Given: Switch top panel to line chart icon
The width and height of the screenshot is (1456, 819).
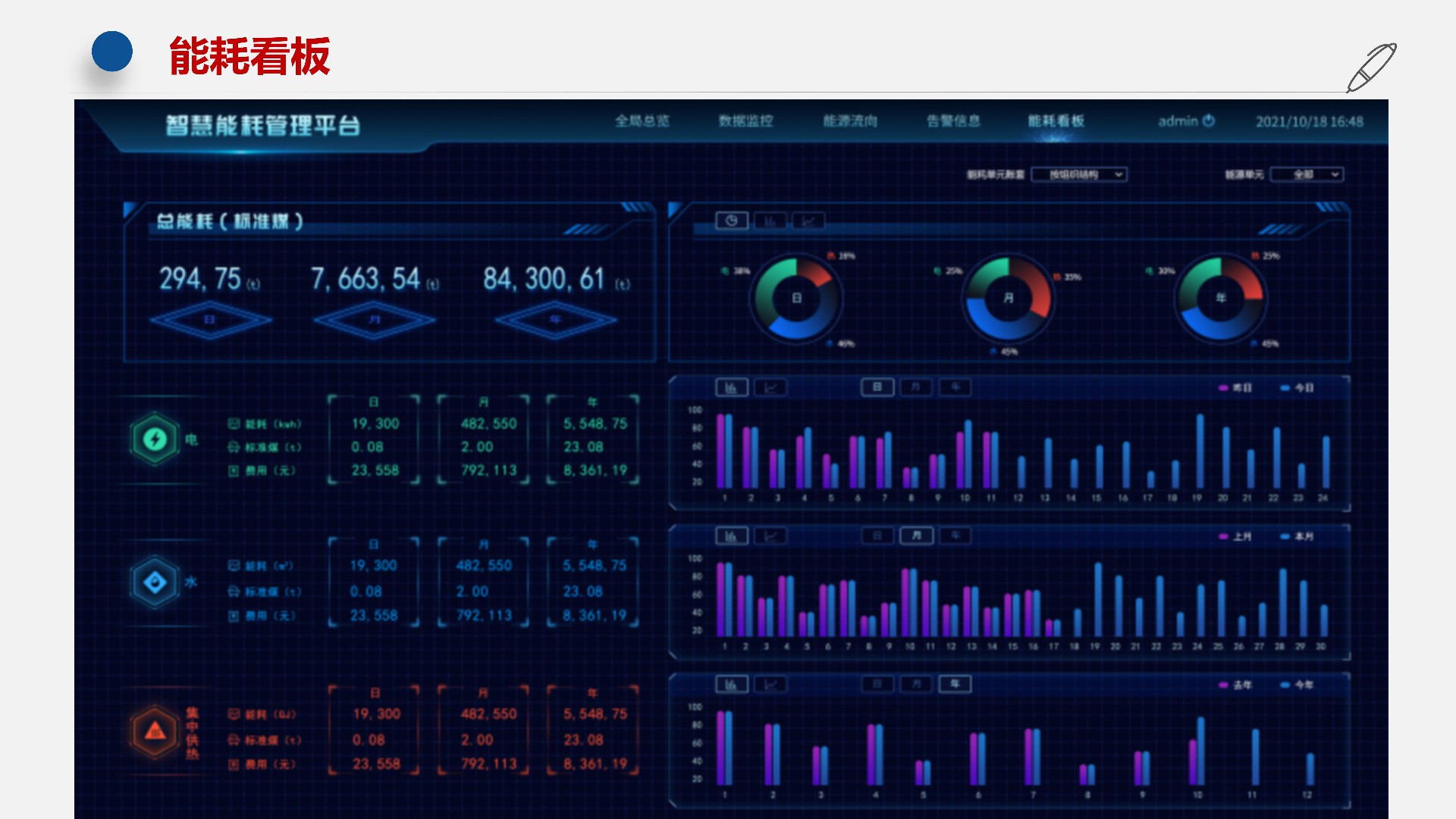Looking at the screenshot, I should point(808,221).
